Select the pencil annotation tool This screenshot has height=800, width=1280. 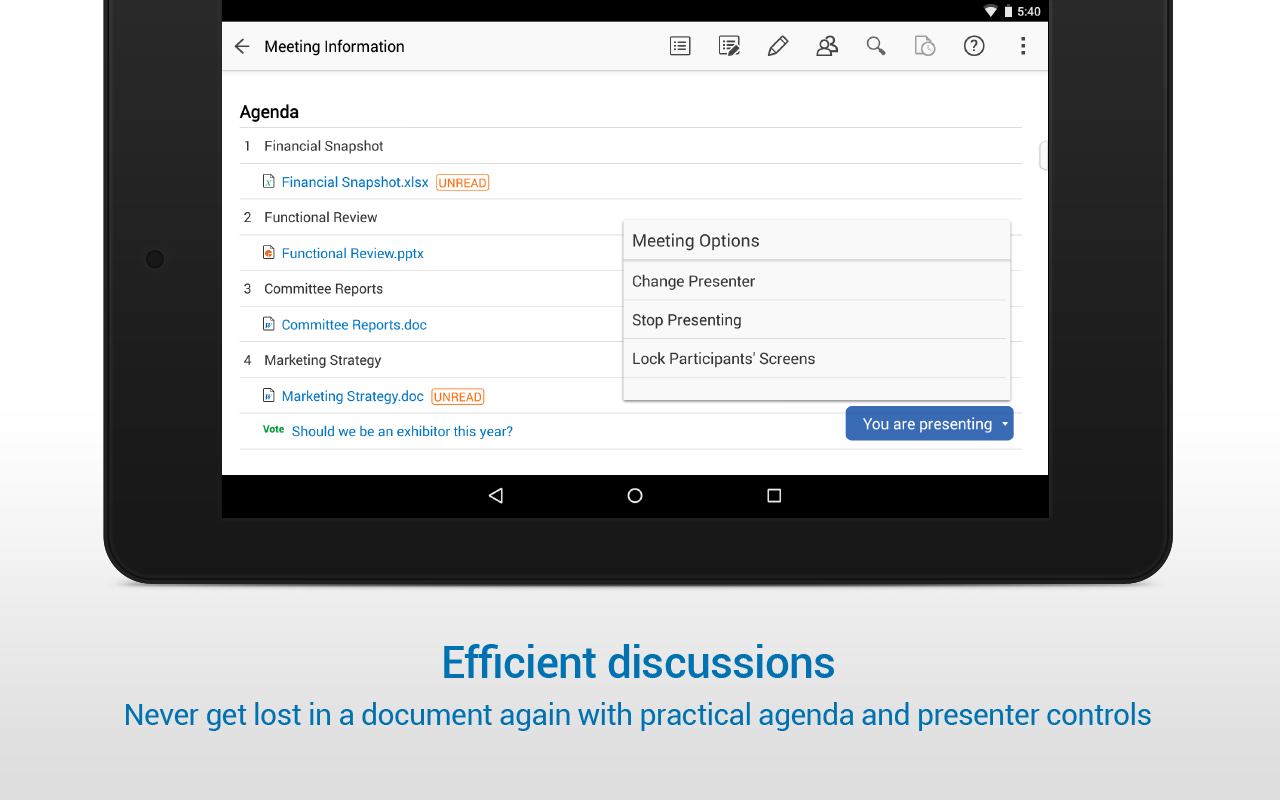778,46
